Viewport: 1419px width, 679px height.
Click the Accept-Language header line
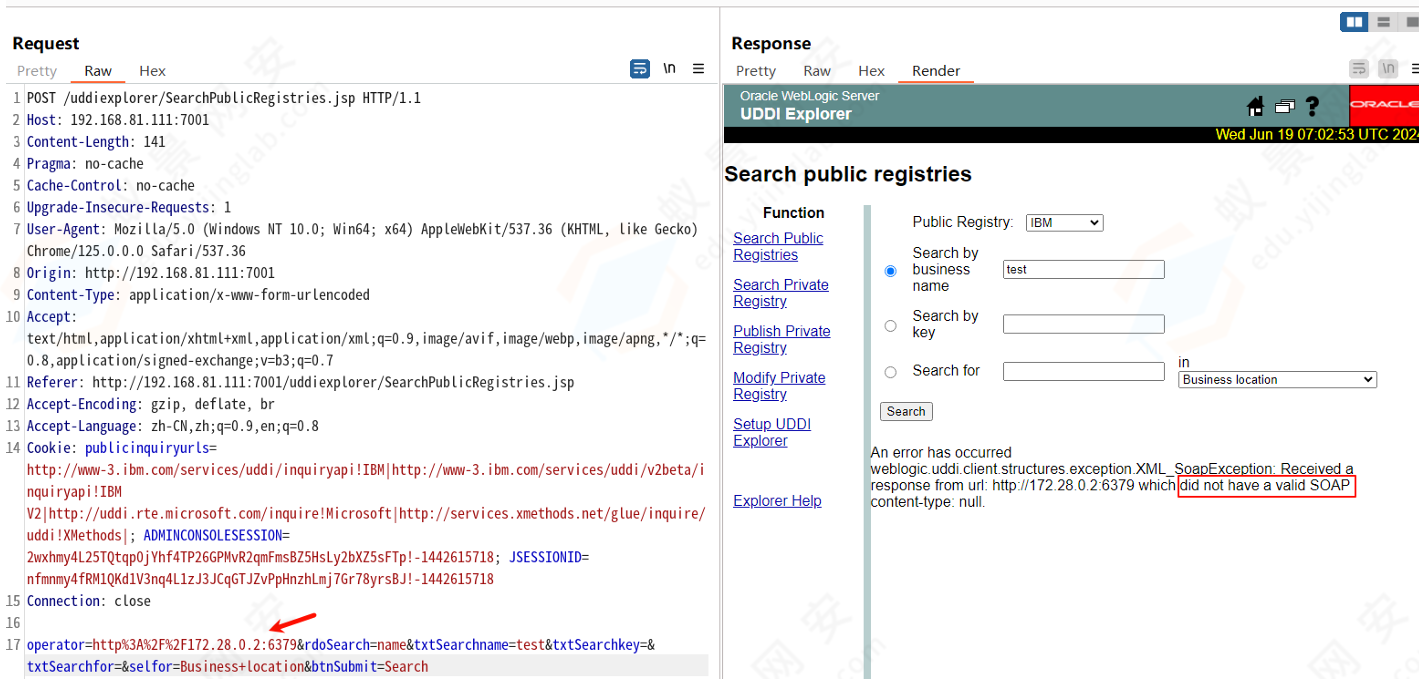click(173, 426)
